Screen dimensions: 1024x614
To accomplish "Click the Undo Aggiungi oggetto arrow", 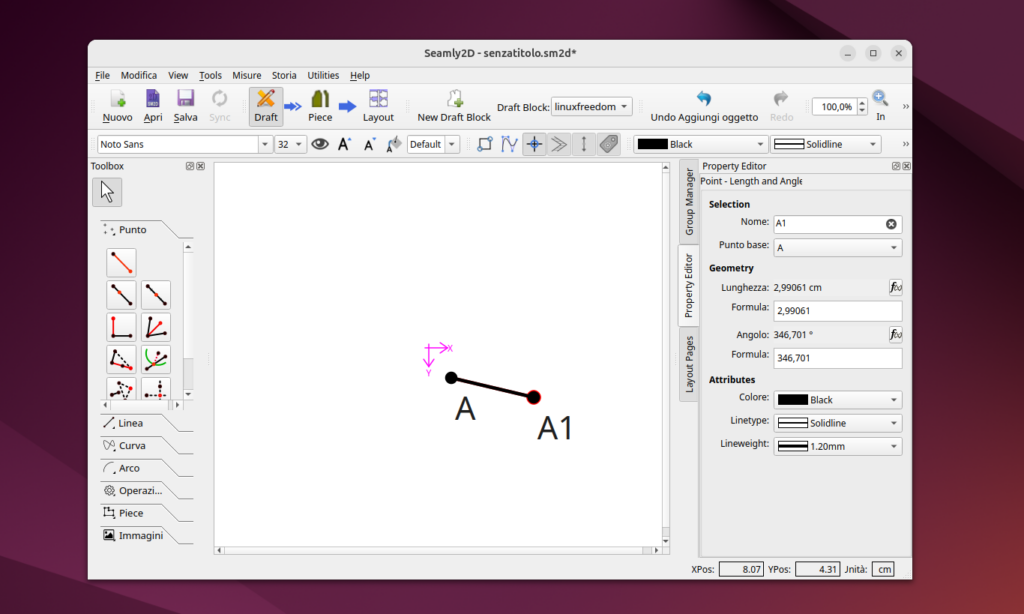I will coord(704,99).
